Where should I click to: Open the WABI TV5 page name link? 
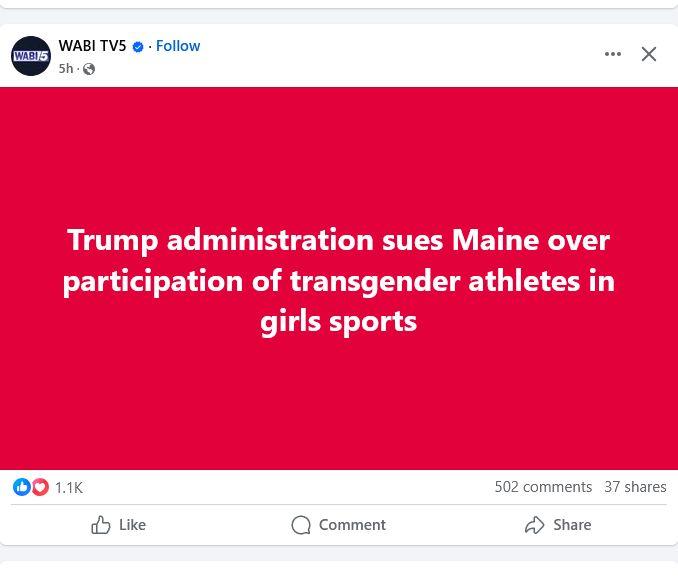pos(92,46)
